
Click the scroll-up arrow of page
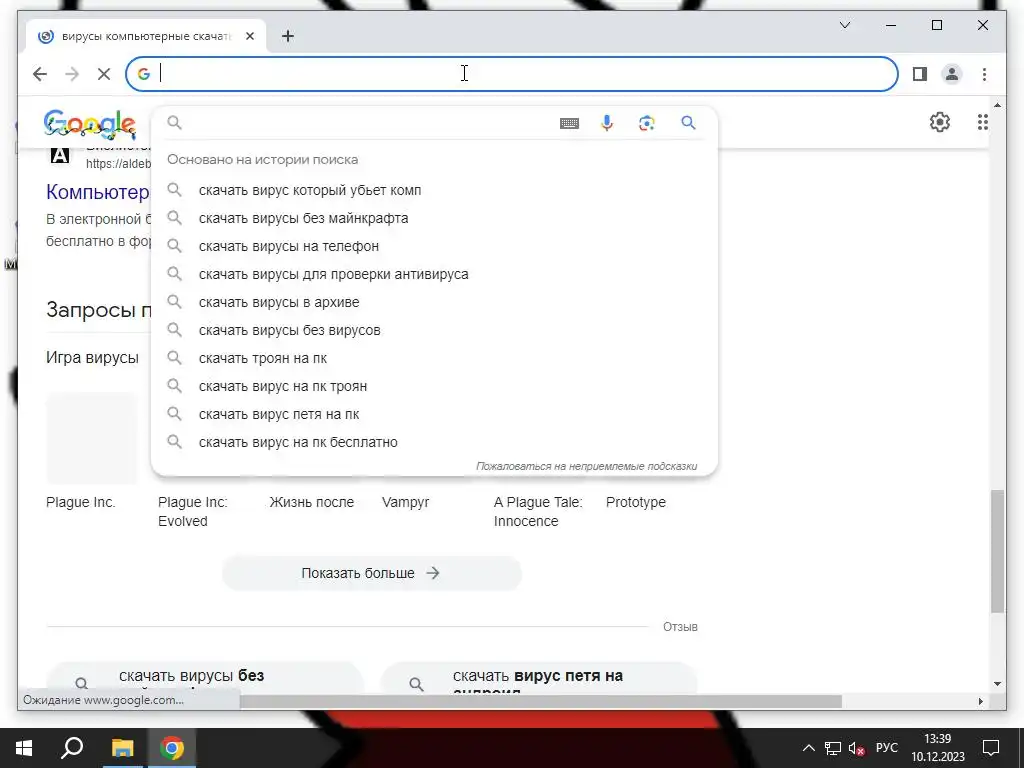pos(997,105)
